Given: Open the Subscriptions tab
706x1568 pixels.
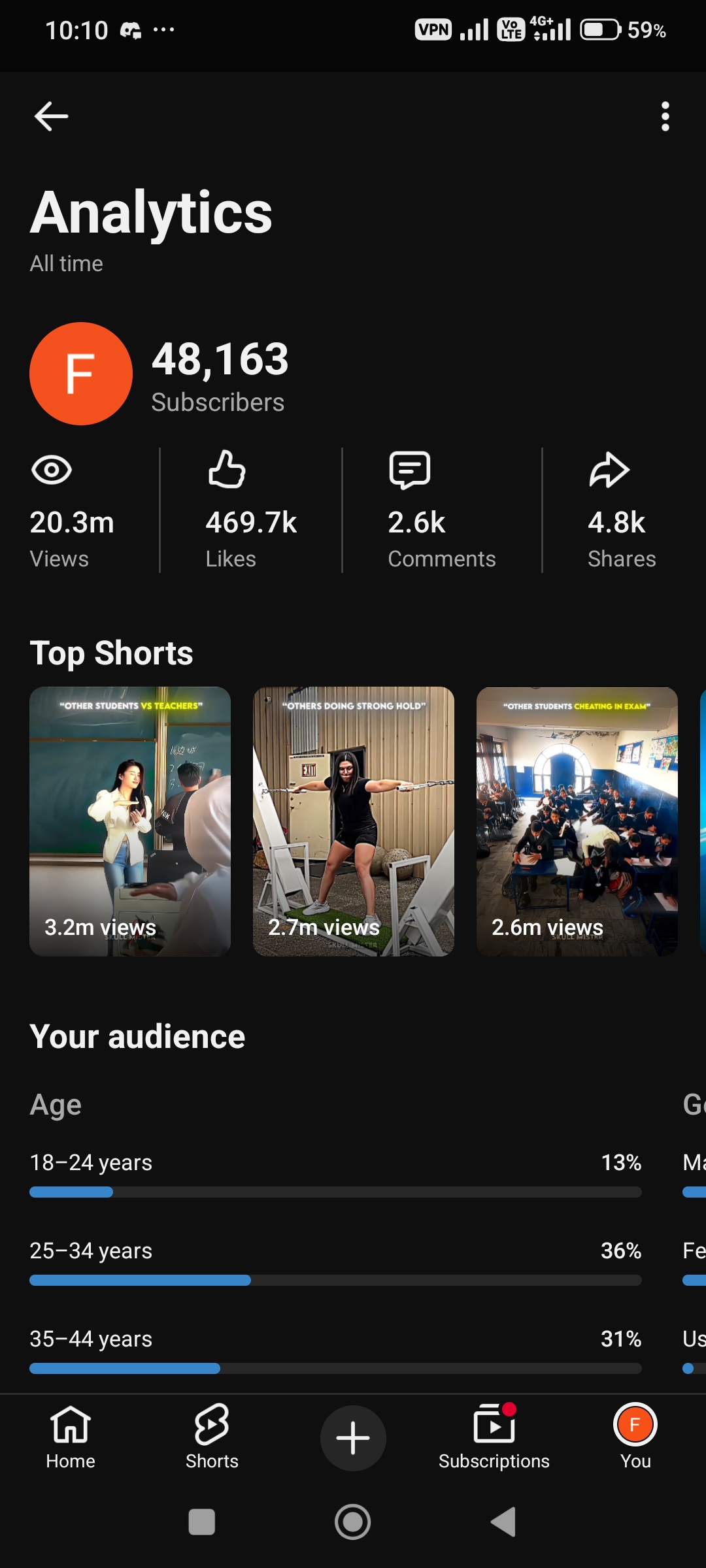Looking at the screenshot, I should point(494,1437).
